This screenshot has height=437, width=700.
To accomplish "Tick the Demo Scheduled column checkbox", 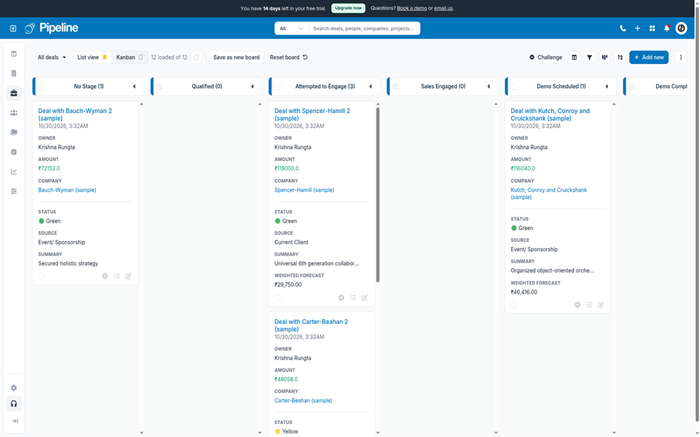I will click(x=514, y=87).
